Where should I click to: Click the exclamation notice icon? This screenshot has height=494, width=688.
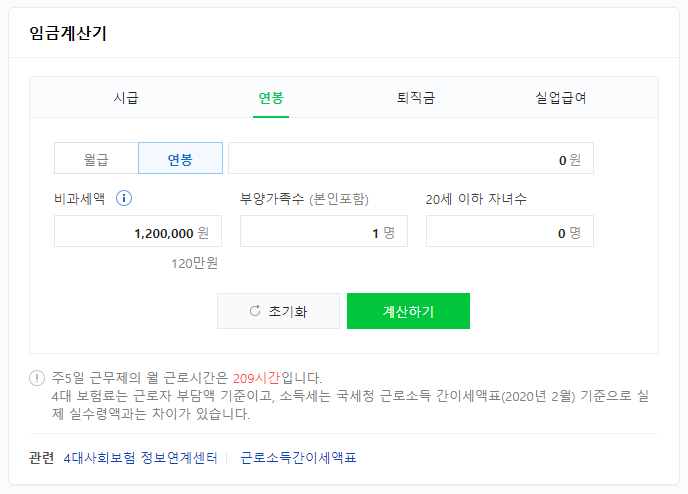37,378
